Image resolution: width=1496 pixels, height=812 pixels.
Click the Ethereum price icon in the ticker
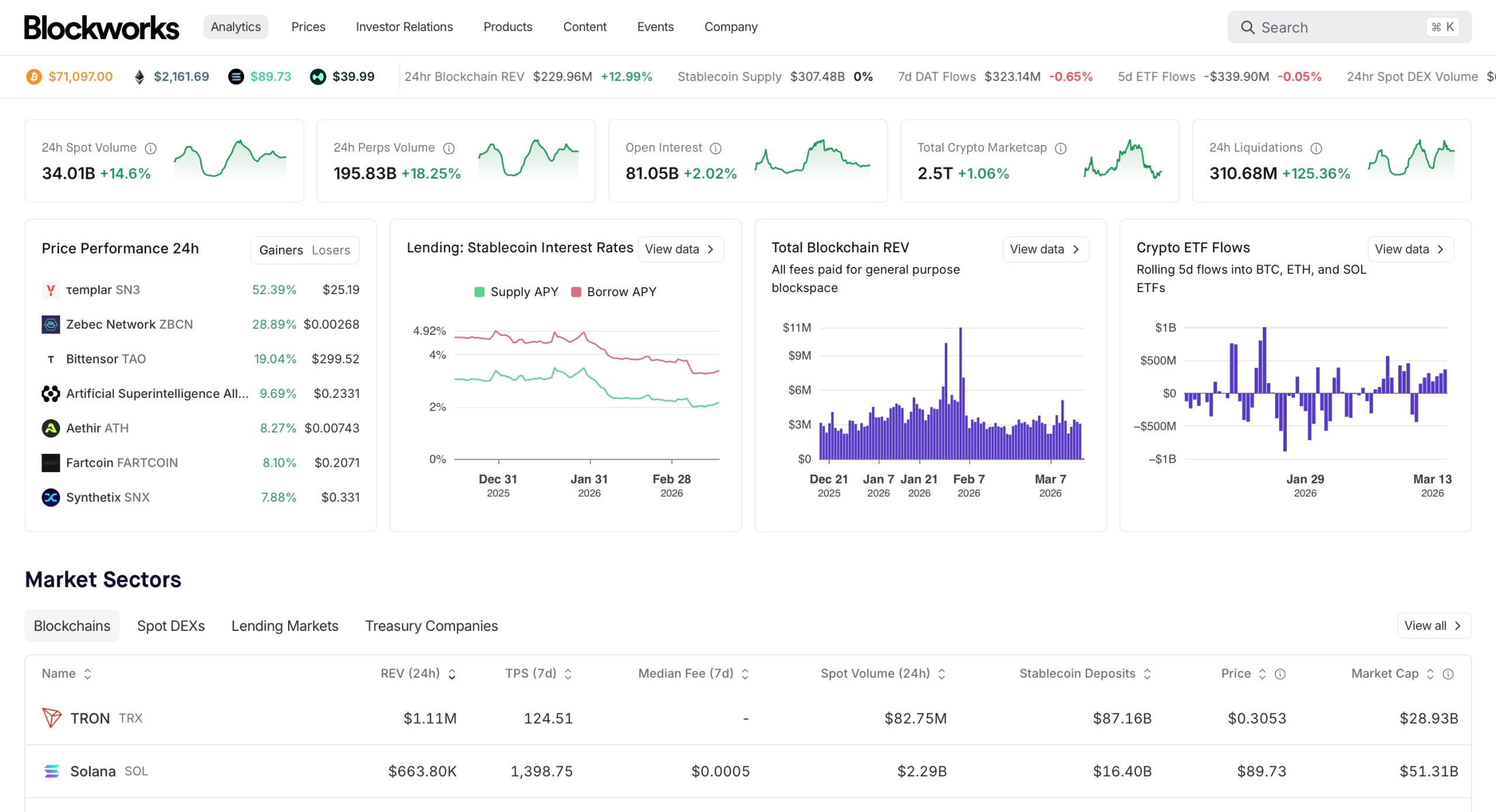(139, 77)
